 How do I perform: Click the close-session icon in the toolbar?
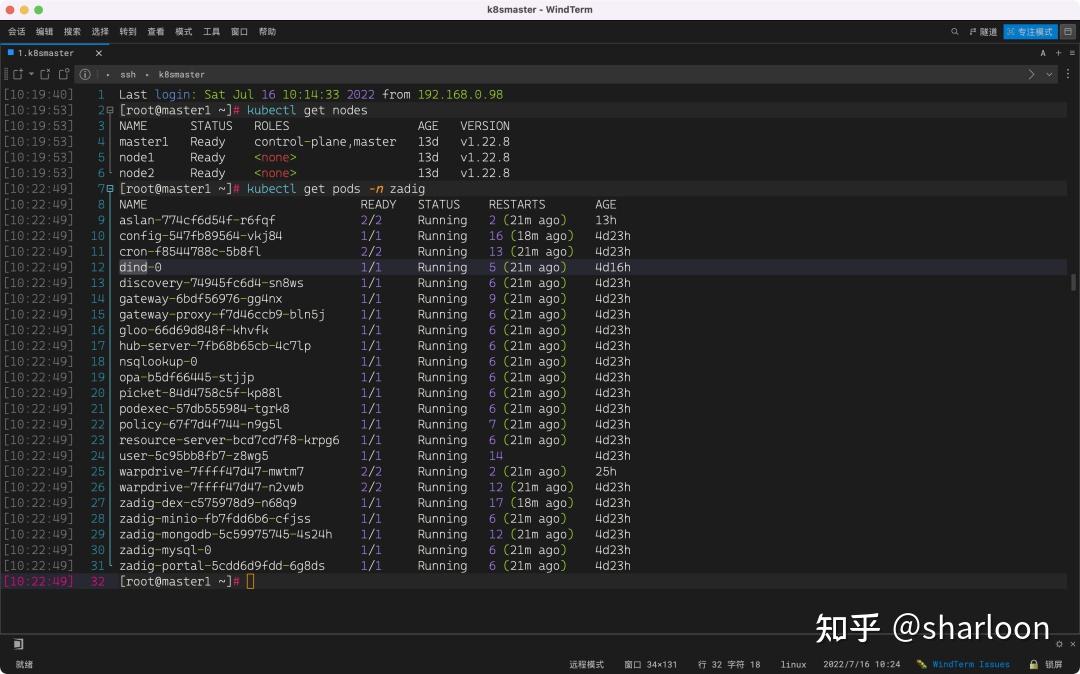click(x=45, y=74)
